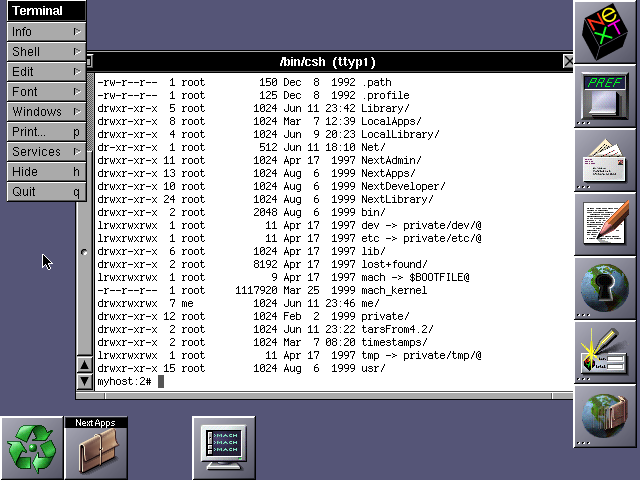Launch the Preferences app in the dock
This screenshot has height=480, width=640.
pyautogui.click(x=605, y=96)
